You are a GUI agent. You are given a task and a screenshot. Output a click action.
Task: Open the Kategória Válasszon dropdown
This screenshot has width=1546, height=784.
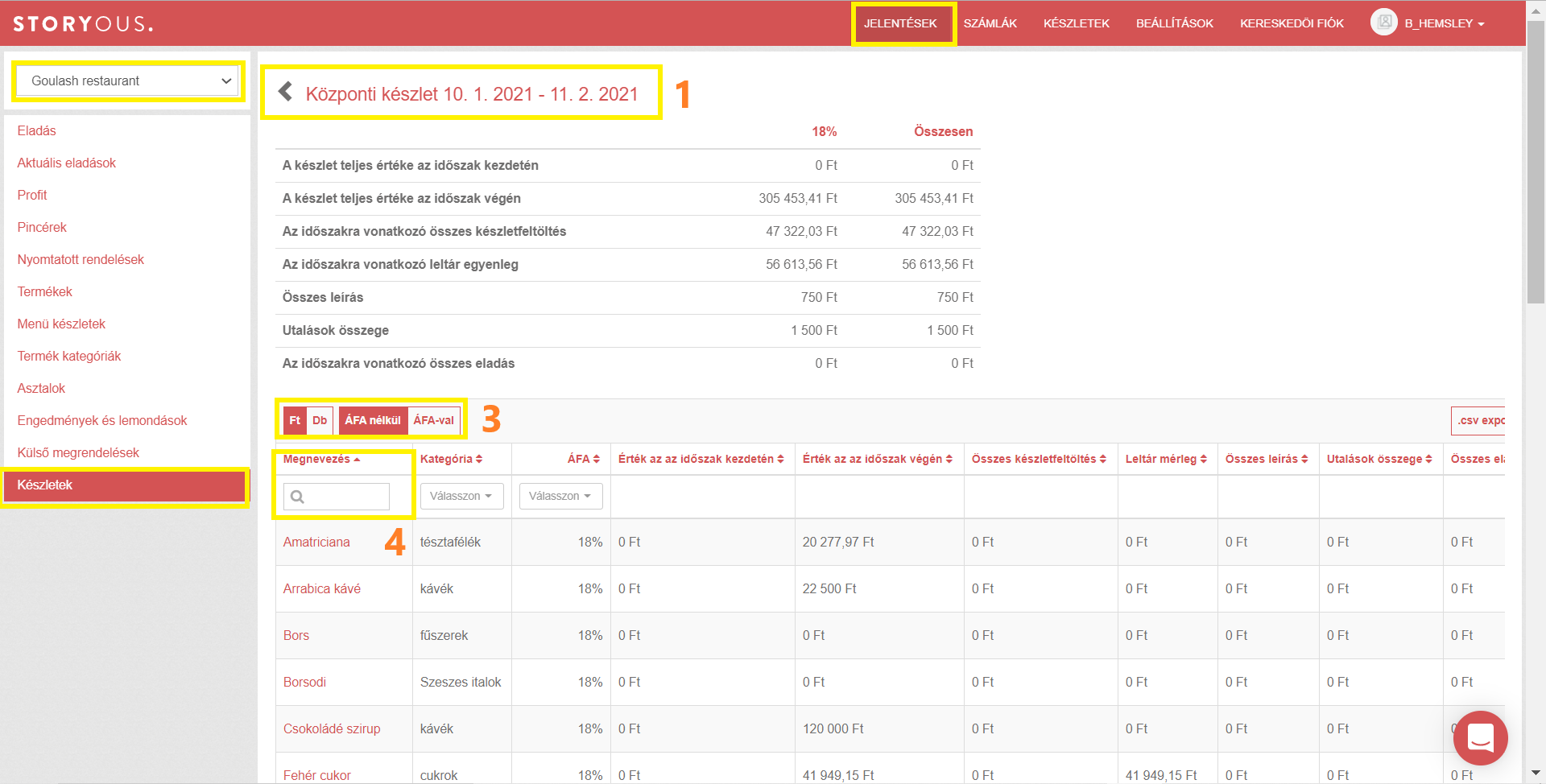(461, 496)
